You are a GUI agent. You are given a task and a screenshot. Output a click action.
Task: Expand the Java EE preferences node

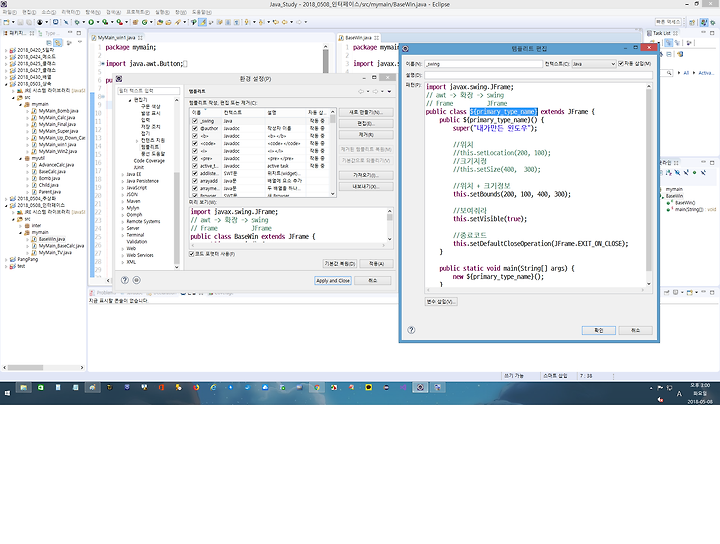(123, 174)
